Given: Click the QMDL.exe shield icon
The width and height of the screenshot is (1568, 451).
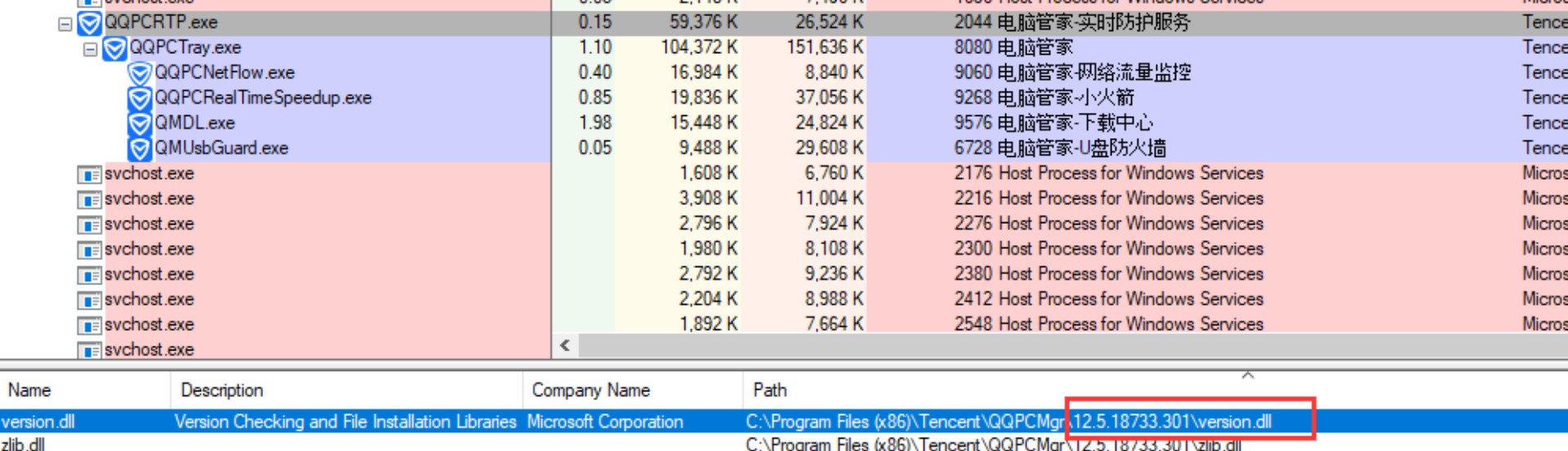Looking at the screenshot, I should [x=140, y=124].
